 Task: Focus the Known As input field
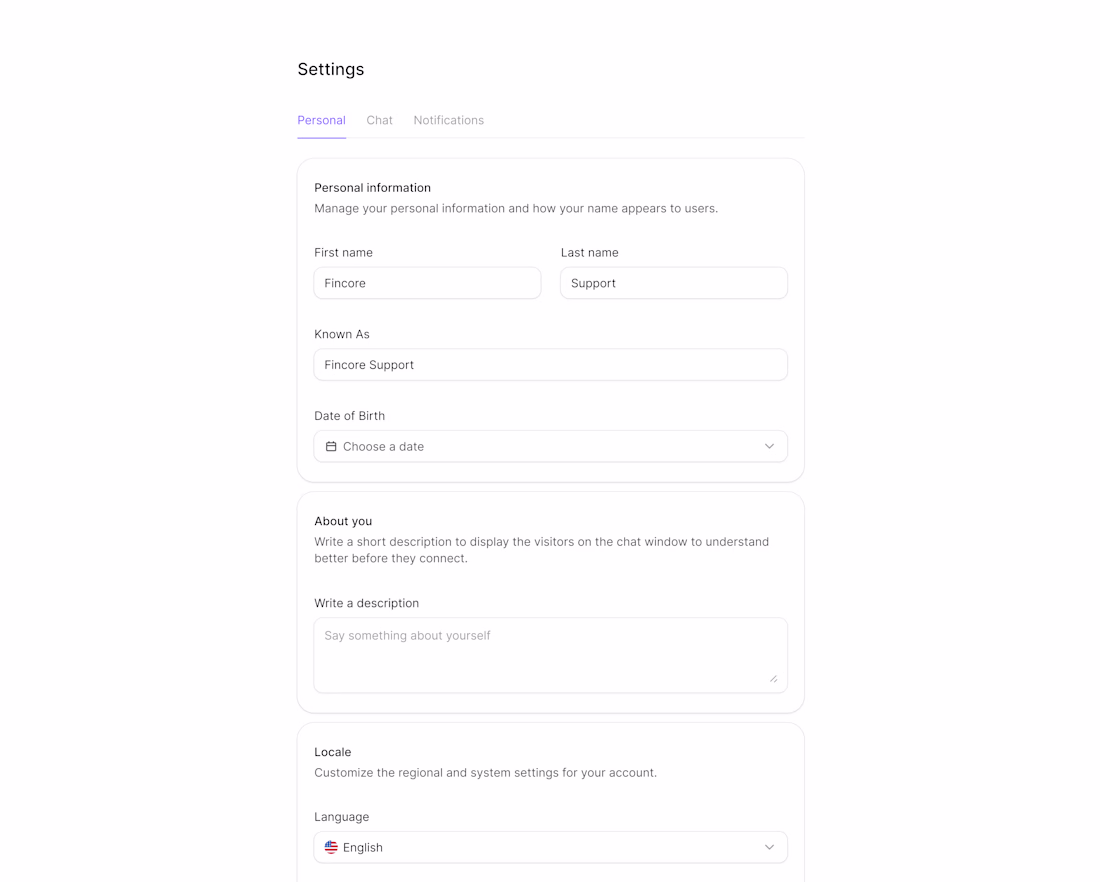pyautogui.click(x=550, y=365)
